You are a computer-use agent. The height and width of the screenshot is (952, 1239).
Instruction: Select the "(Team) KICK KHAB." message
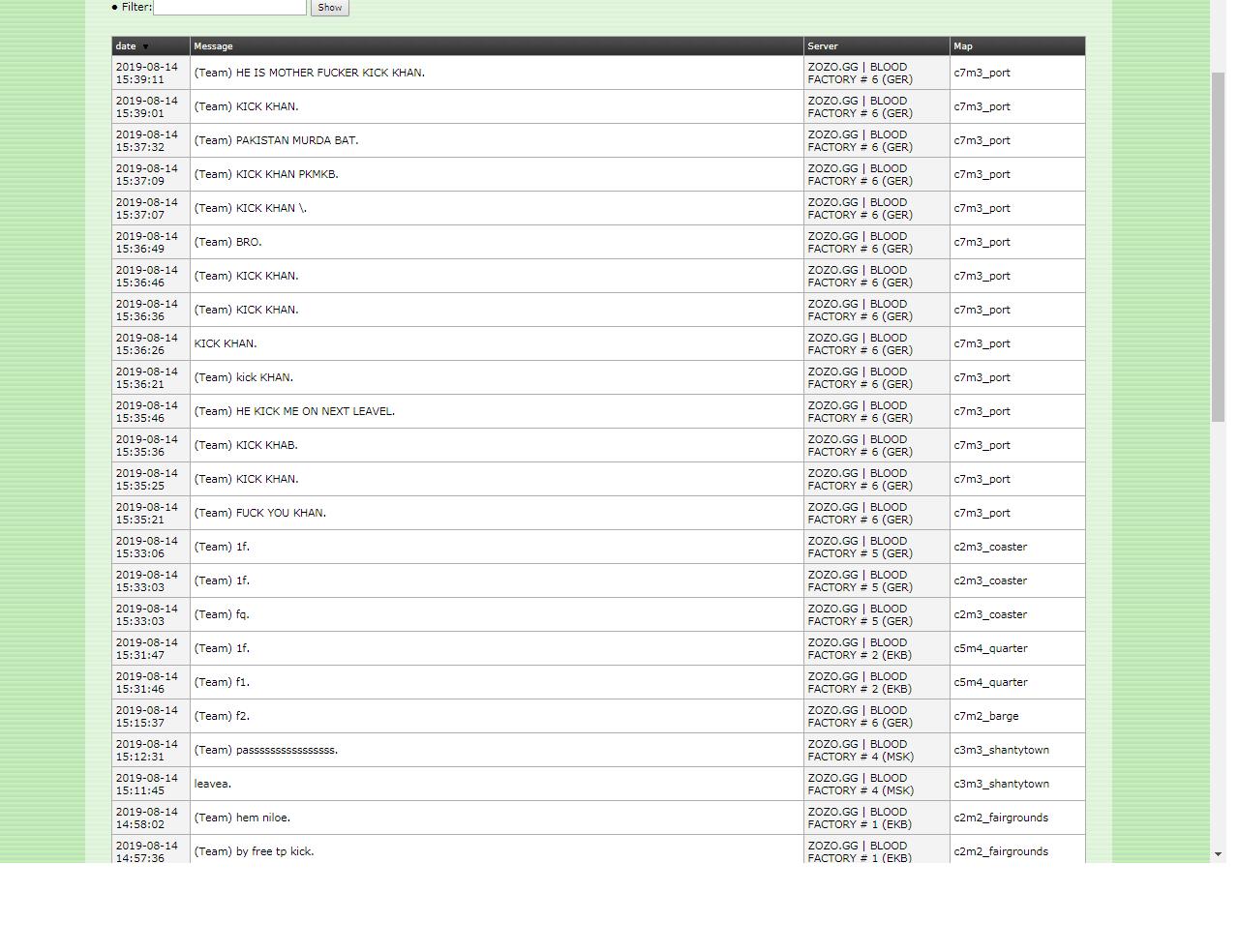[246, 446]
